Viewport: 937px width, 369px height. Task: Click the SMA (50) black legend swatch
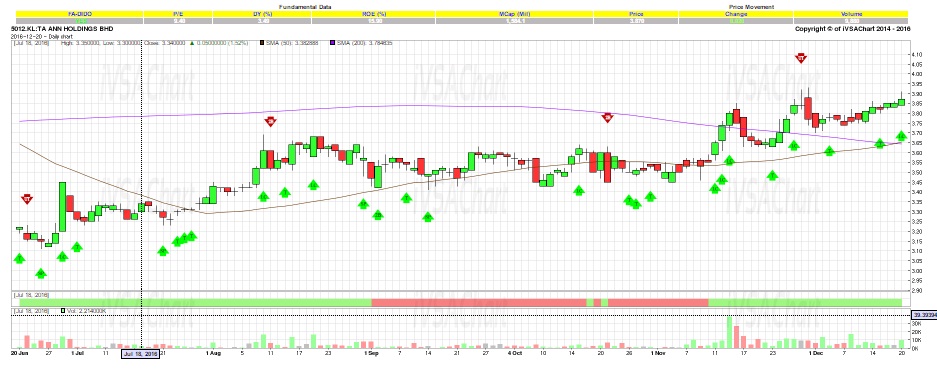click(262, 43)
